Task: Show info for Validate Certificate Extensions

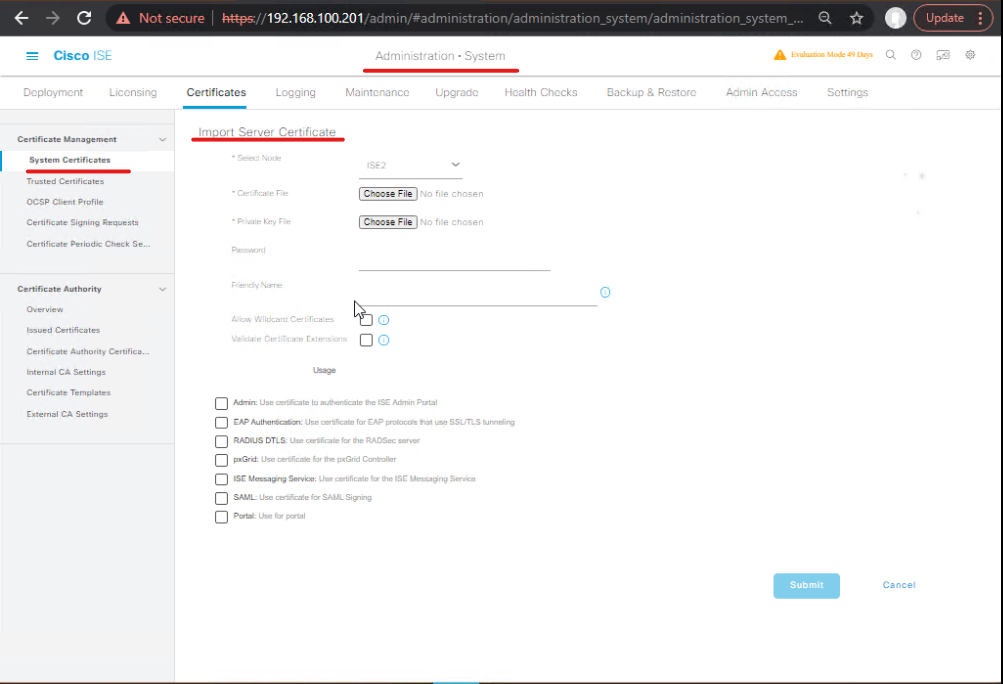Action: (x=384, y=340)
